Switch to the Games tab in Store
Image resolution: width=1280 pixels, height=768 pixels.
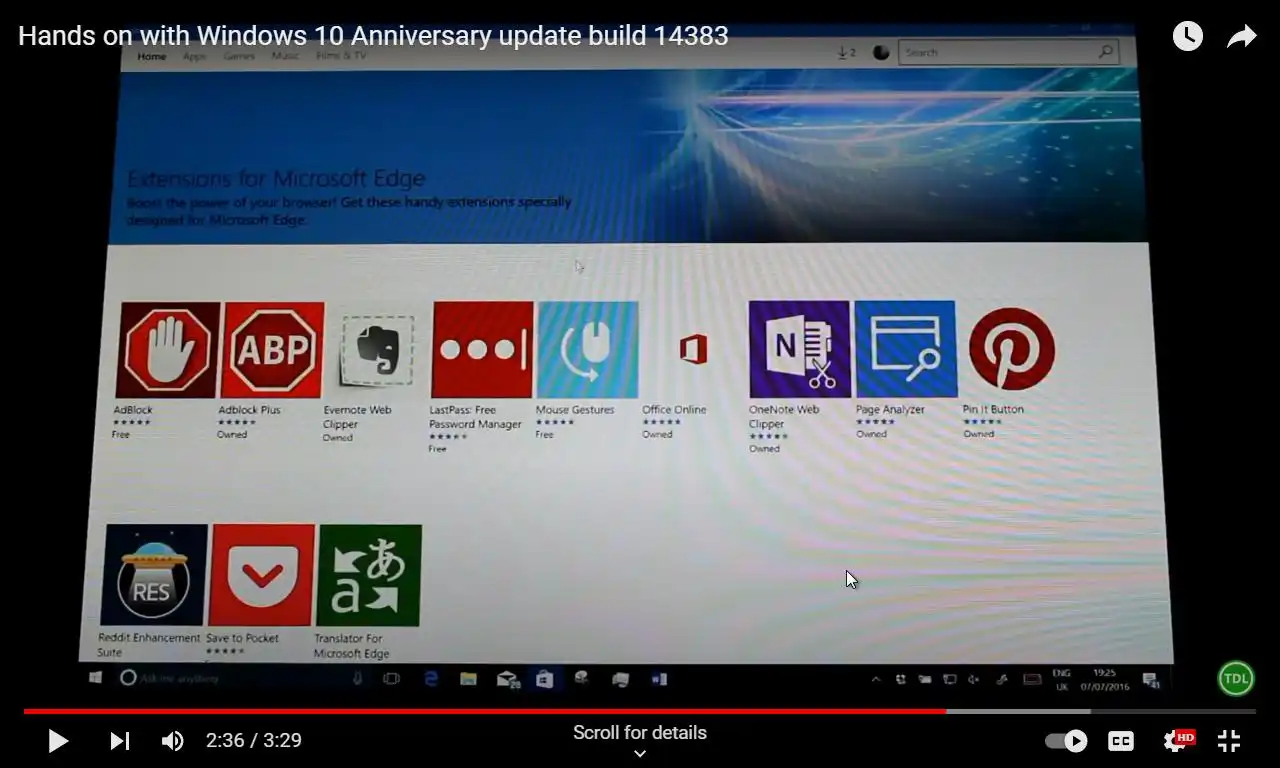[x=239, y=56]
